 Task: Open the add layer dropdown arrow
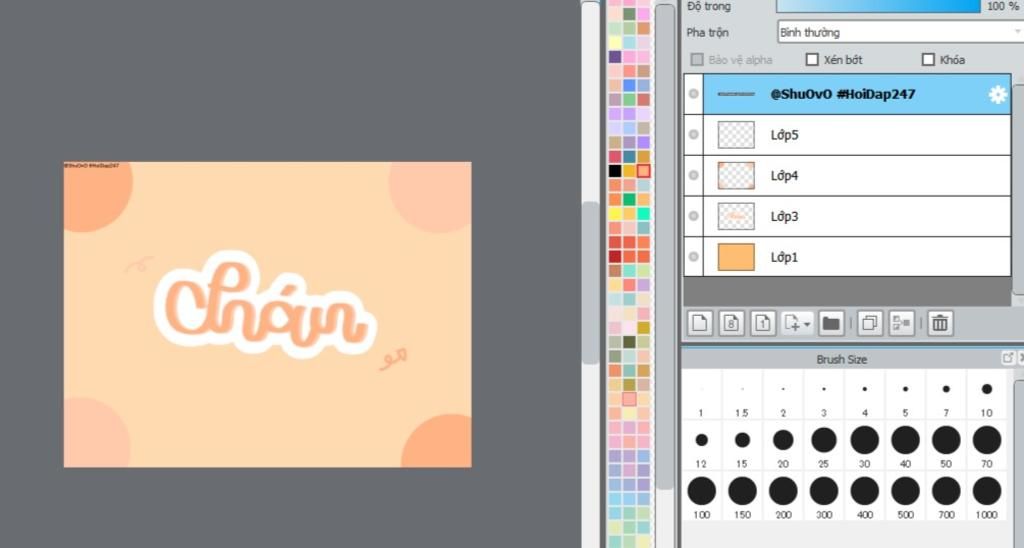pos(807,324)
